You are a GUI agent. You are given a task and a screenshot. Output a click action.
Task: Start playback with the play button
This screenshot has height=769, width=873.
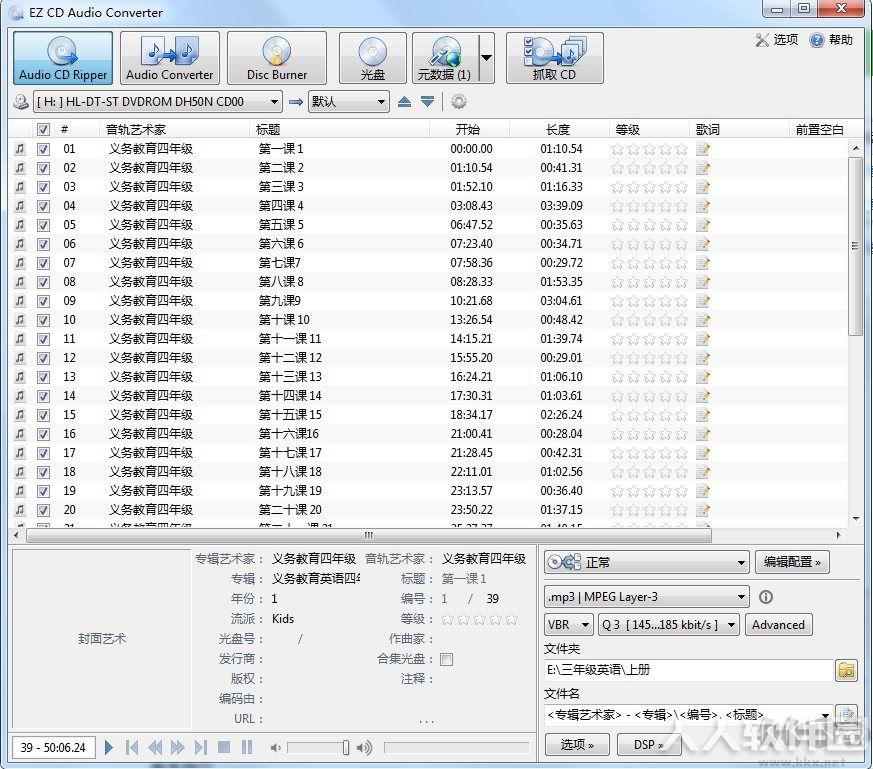click(x=109, y=747)
